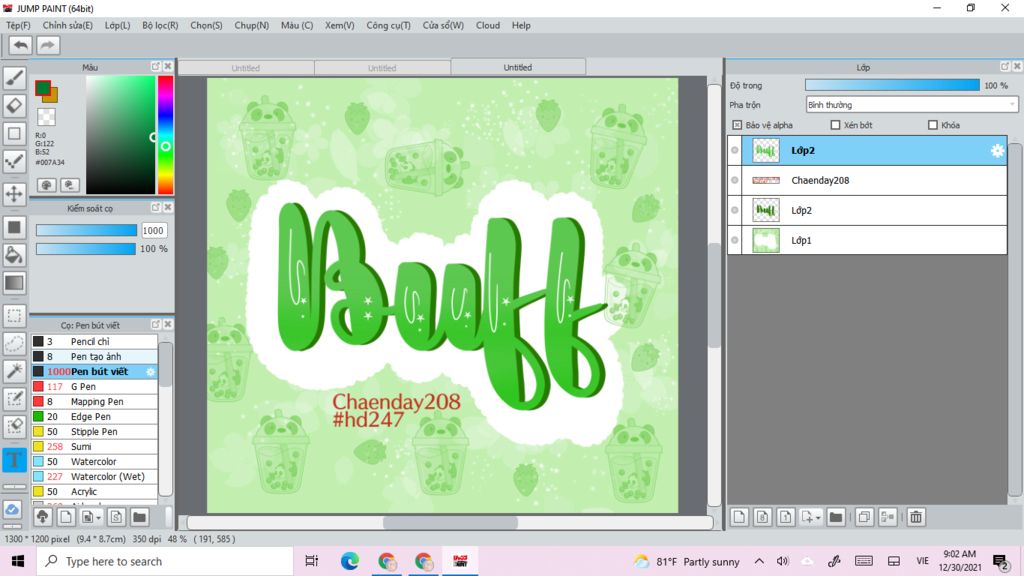Activate the Lasso select tool
Image resolution: width=1024 pixels, height=576 pixels.
[x=14, y=344]
